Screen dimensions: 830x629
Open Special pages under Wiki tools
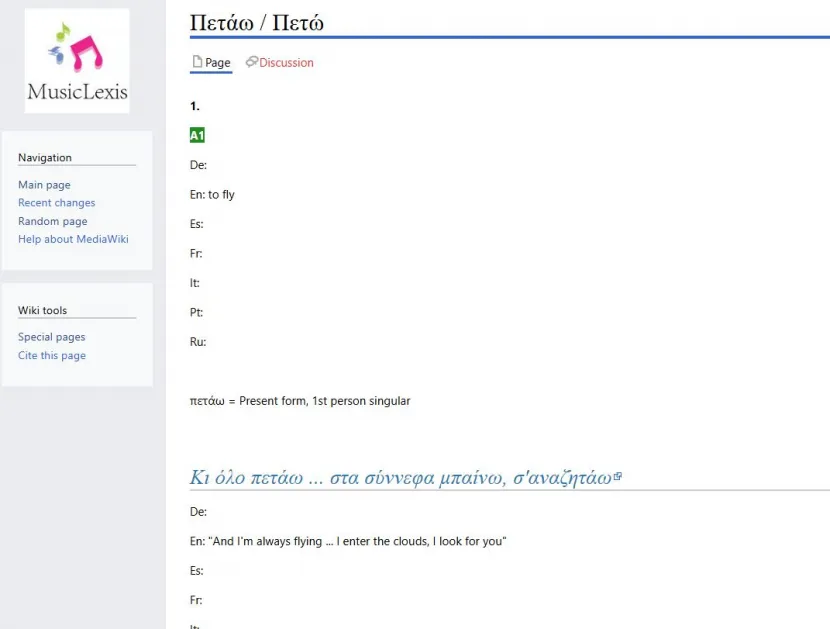point(51,337)
